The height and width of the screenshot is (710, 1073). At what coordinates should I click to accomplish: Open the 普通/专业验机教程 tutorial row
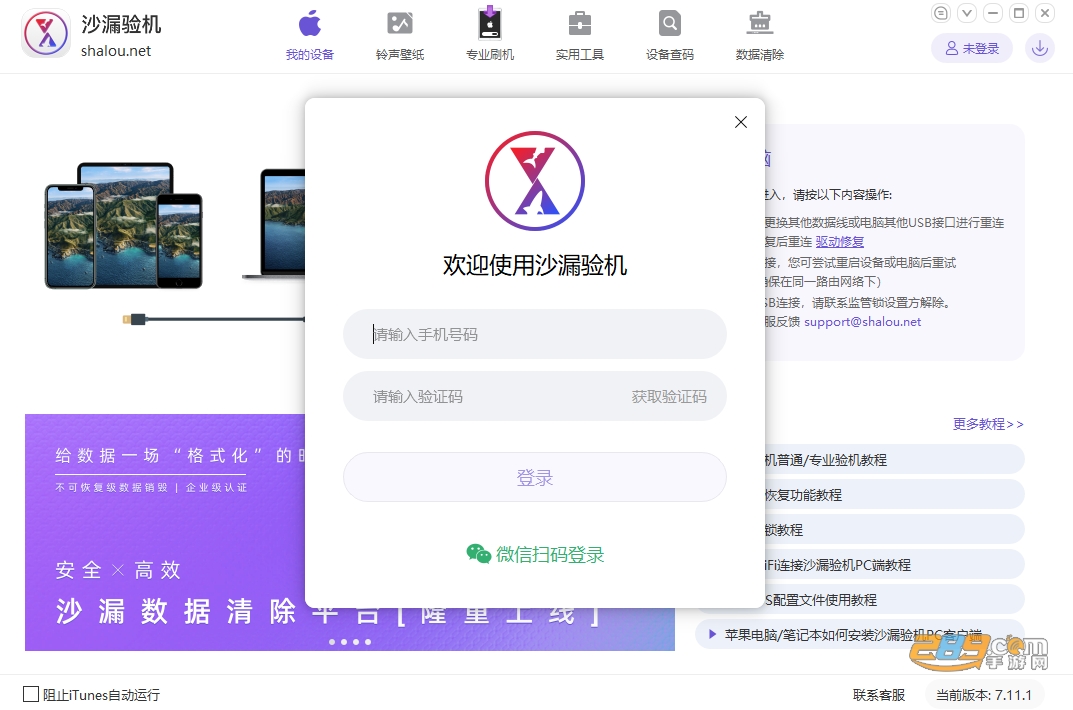coord(894,460)
